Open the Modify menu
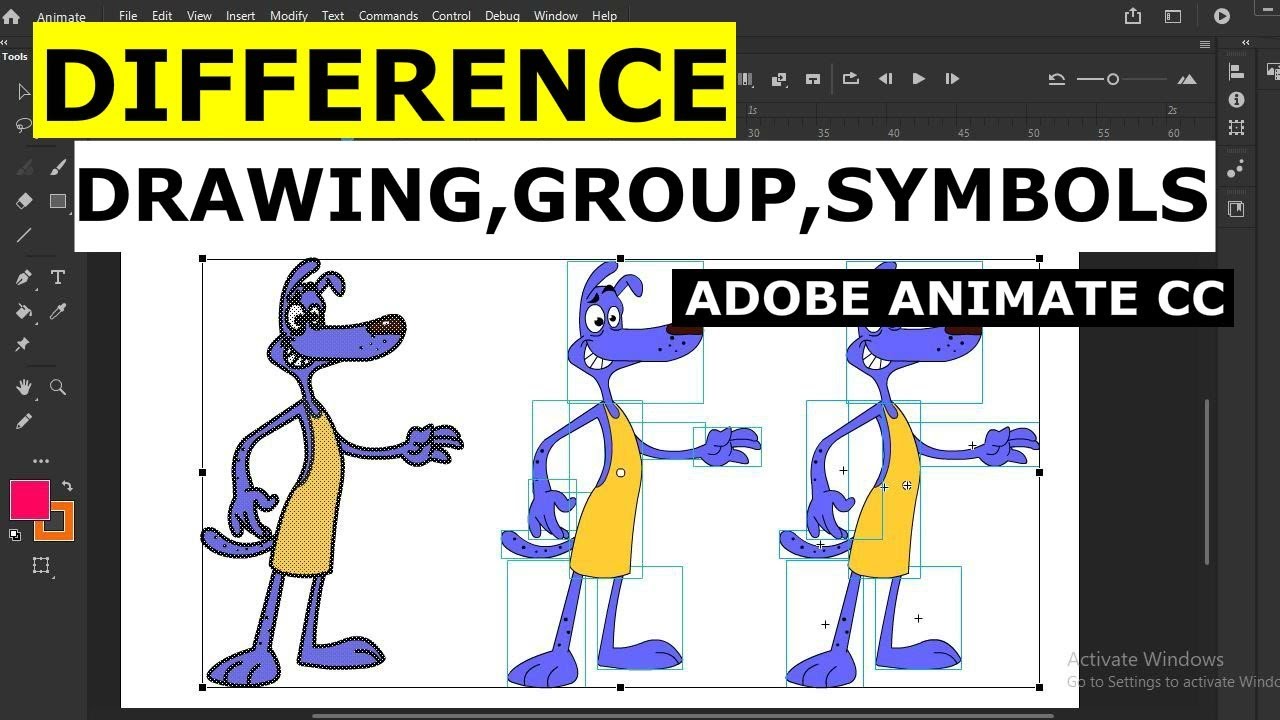The width and height of the screenshot is (1280, 720). 289,16
